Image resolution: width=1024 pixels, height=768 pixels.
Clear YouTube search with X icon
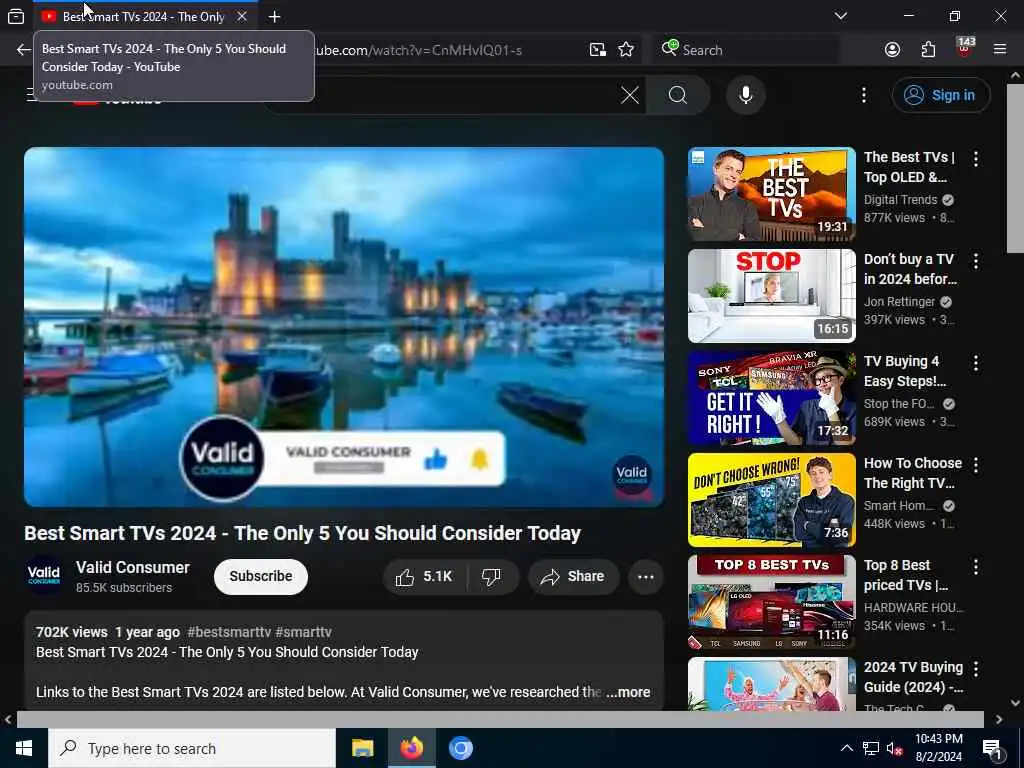630,95
